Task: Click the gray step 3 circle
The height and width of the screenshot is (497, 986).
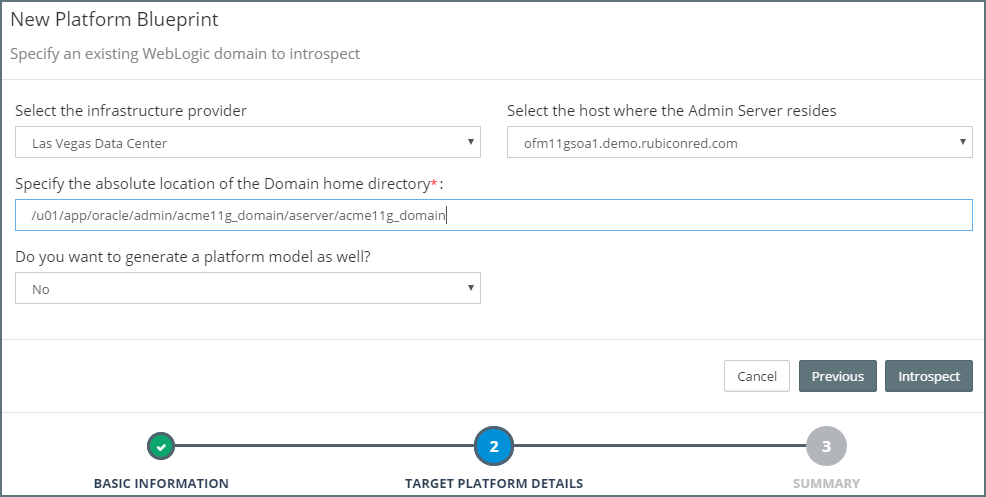Action: tap(826, 446)
